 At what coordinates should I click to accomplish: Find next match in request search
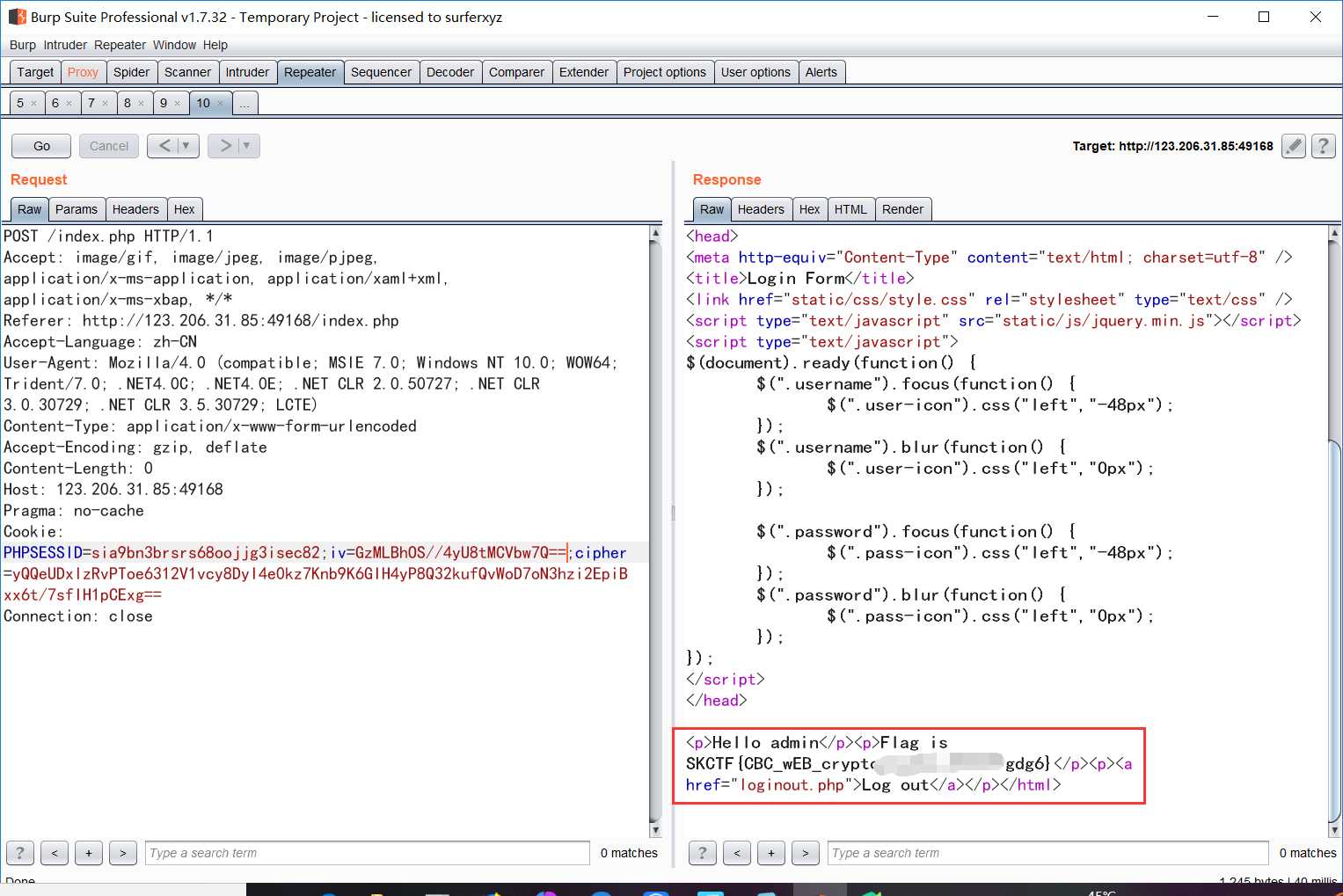coord(123,853)
